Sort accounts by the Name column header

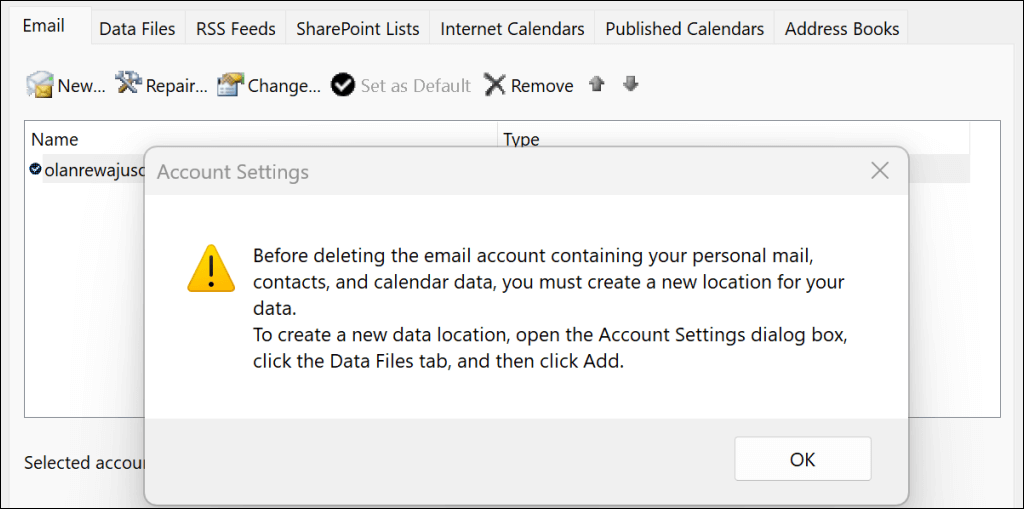(55, 139)
